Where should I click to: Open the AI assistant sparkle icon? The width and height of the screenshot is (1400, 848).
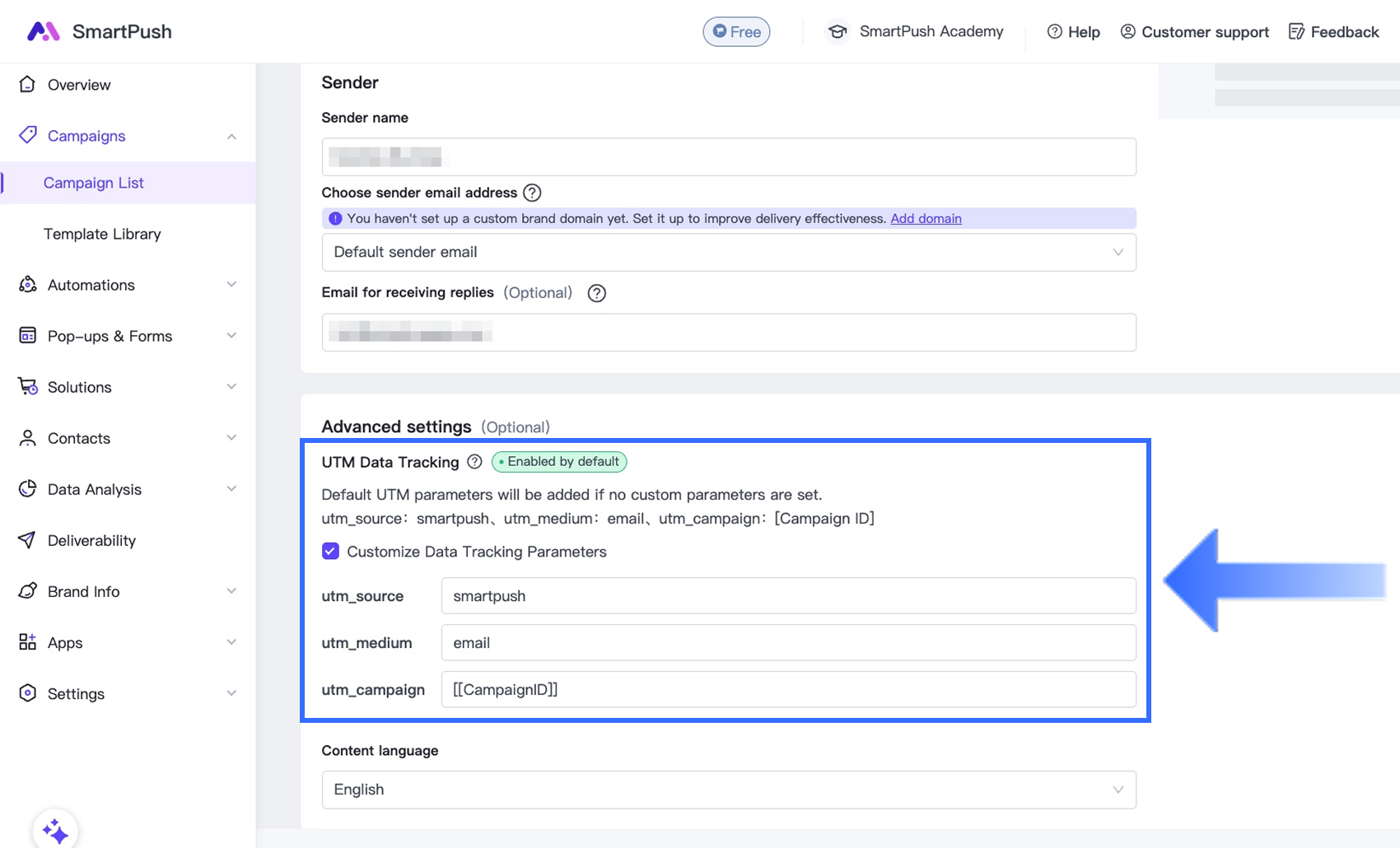pos(55,831)
